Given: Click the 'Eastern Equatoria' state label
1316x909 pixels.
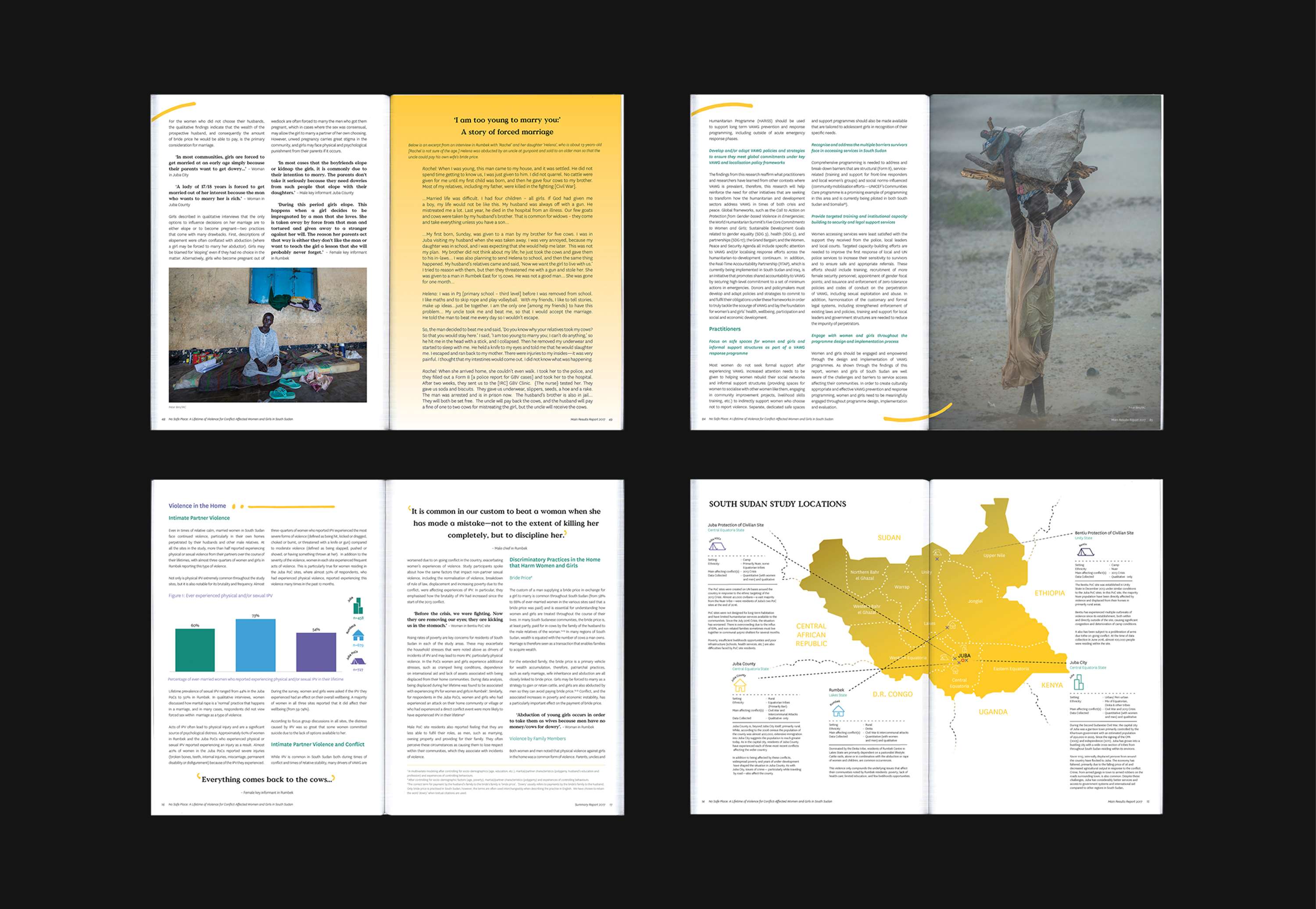Looking at the screenshot, I should tap(1011, 669).
